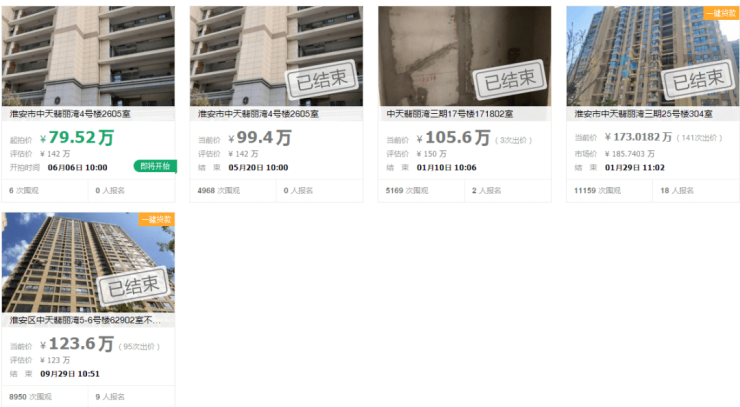Open the 99.4万 listing building photo

click(277, 56)
